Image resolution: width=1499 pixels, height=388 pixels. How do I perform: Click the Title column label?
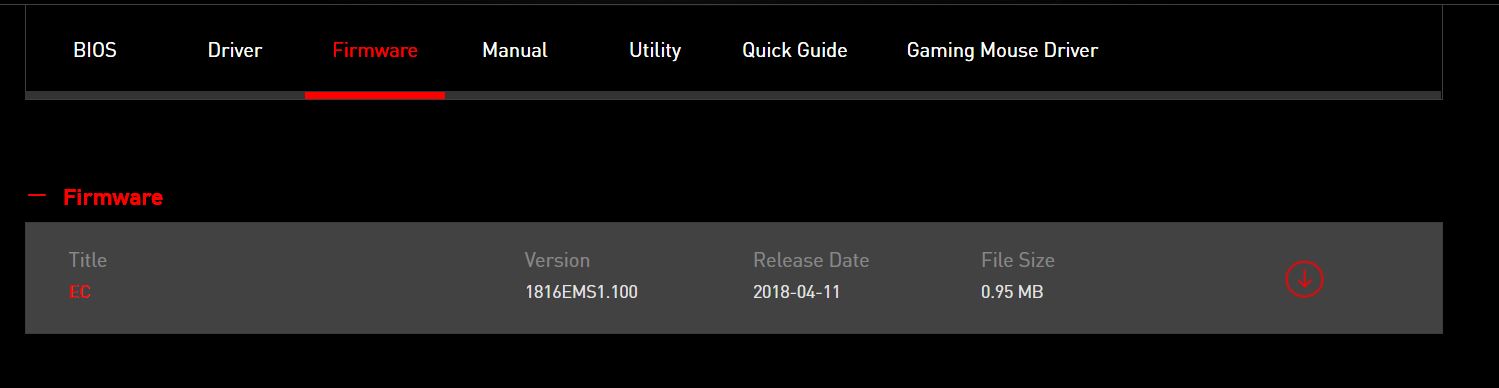(x=88, y=260)
